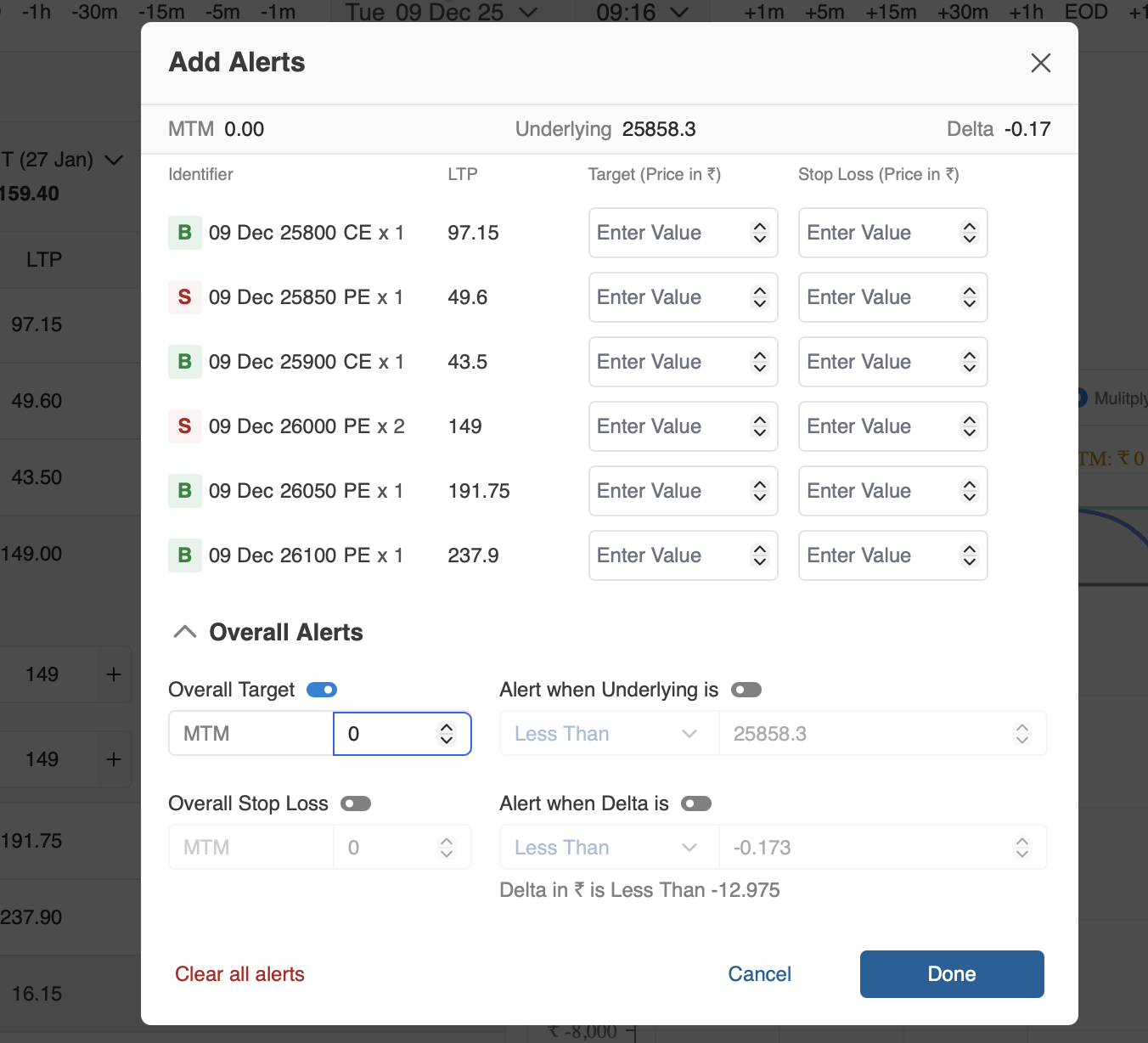Click Buy badge for 26050 PE
This screenshot has width=1148, height=1043.
[x=184, y=491]
